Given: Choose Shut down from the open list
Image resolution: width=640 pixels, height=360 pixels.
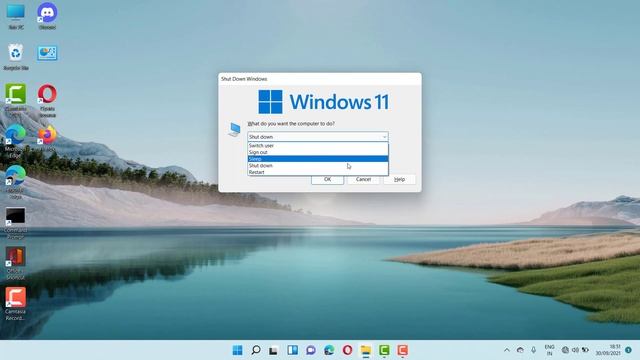Looking at the screenshot, I should point(318,165).
